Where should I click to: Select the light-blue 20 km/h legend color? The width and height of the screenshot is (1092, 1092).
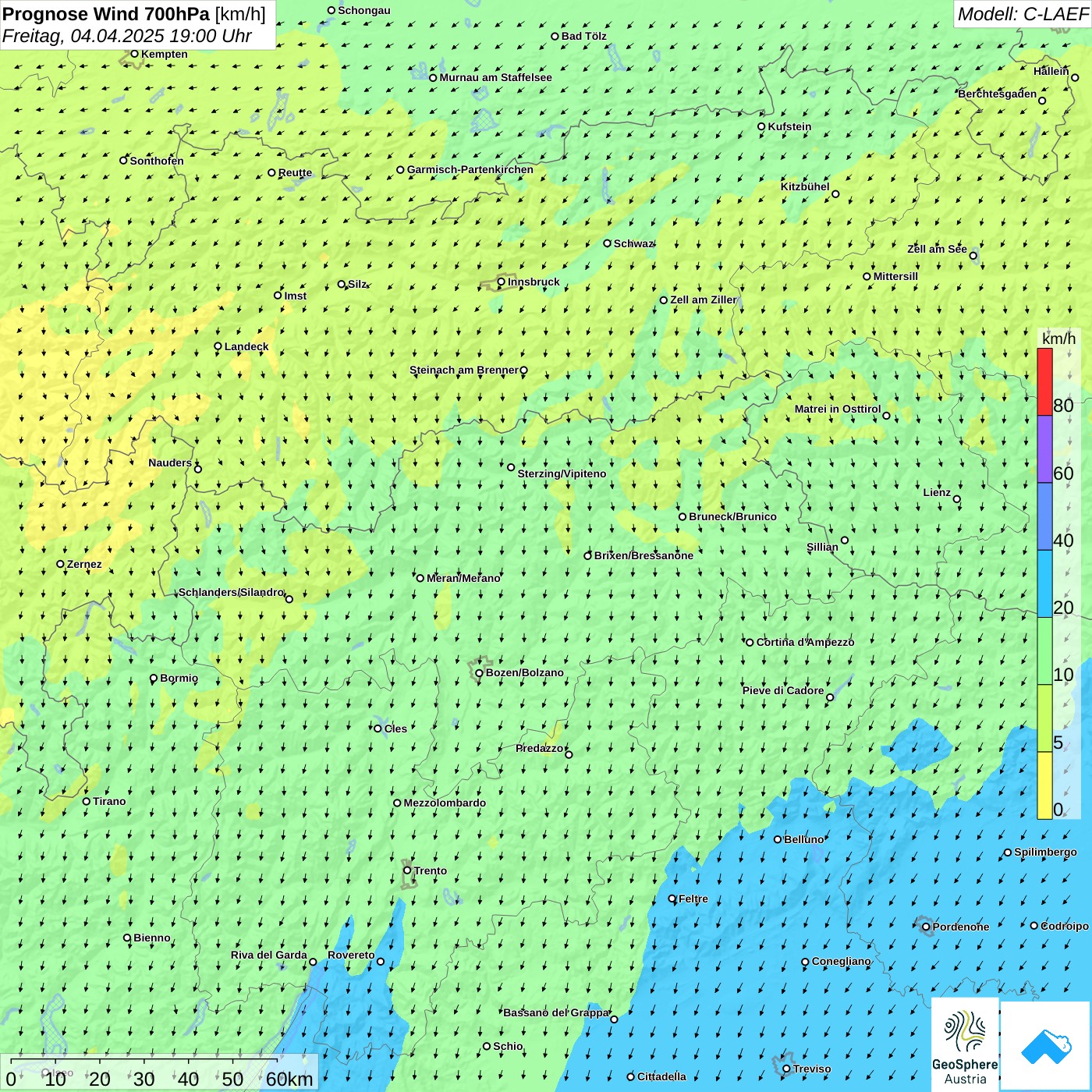(1044, 584)
